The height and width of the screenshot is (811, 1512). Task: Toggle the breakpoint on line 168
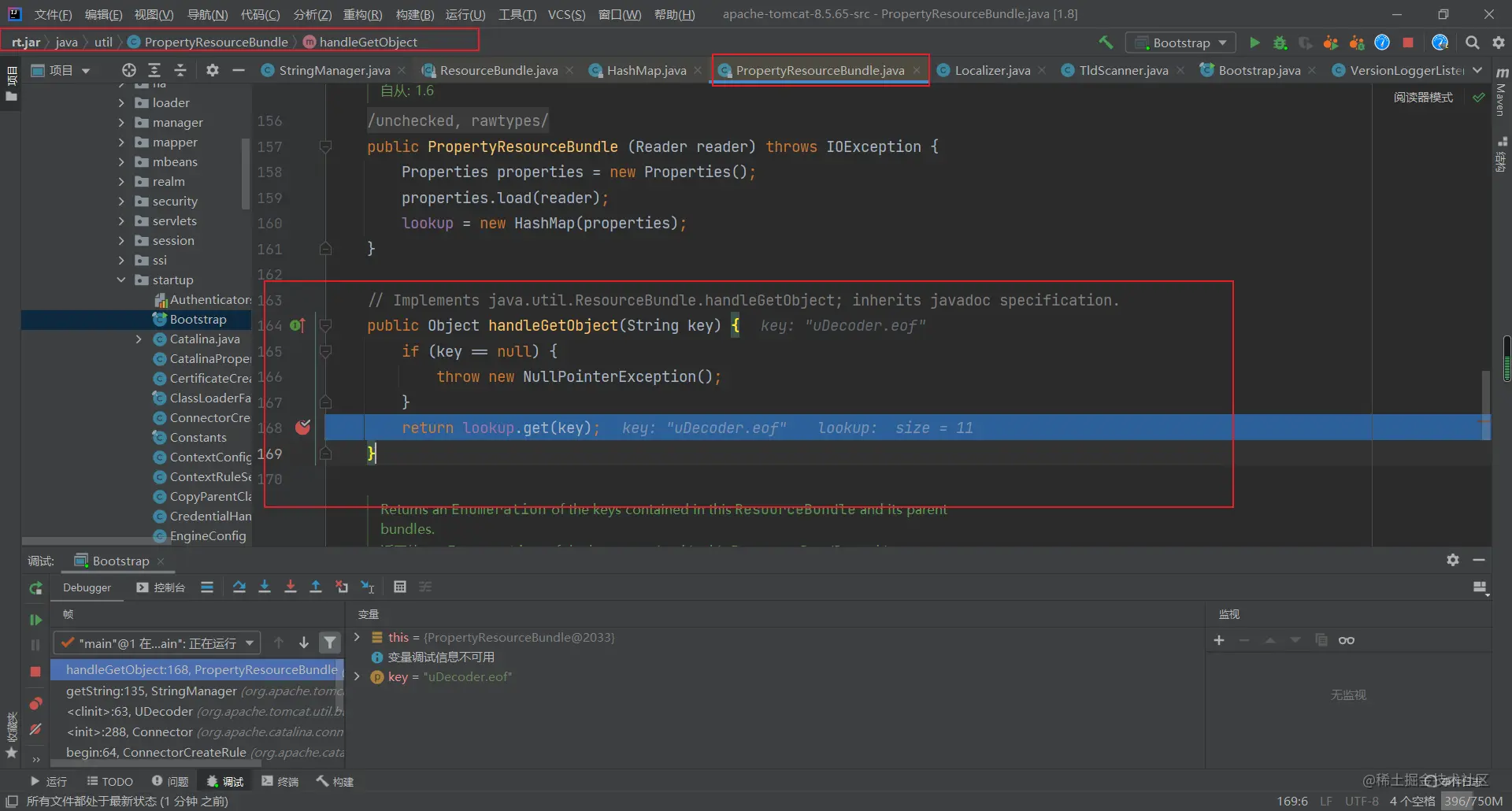click(302, 428)
